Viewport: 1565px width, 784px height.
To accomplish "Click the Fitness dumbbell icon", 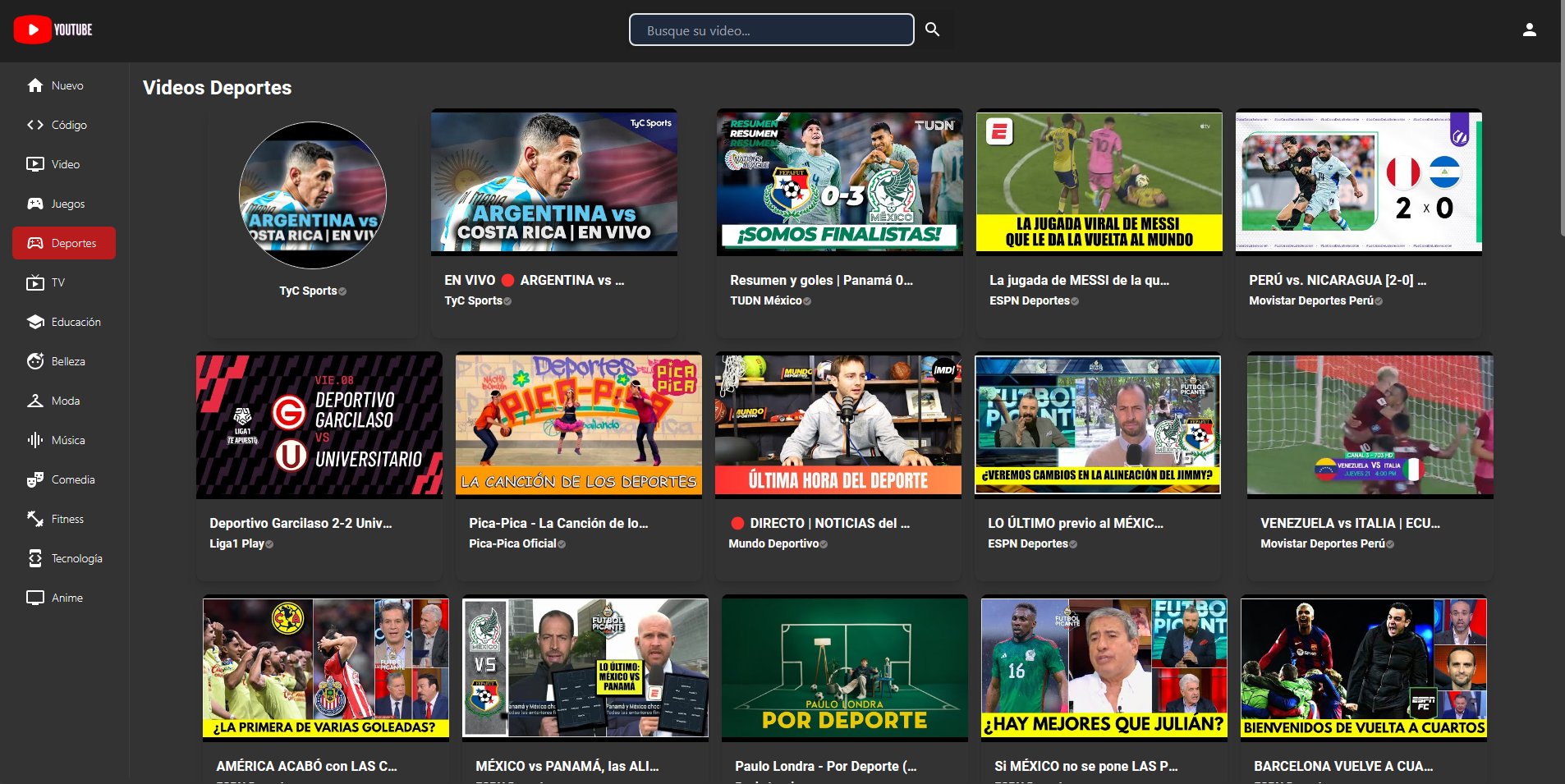I will [x=35, y=519].
